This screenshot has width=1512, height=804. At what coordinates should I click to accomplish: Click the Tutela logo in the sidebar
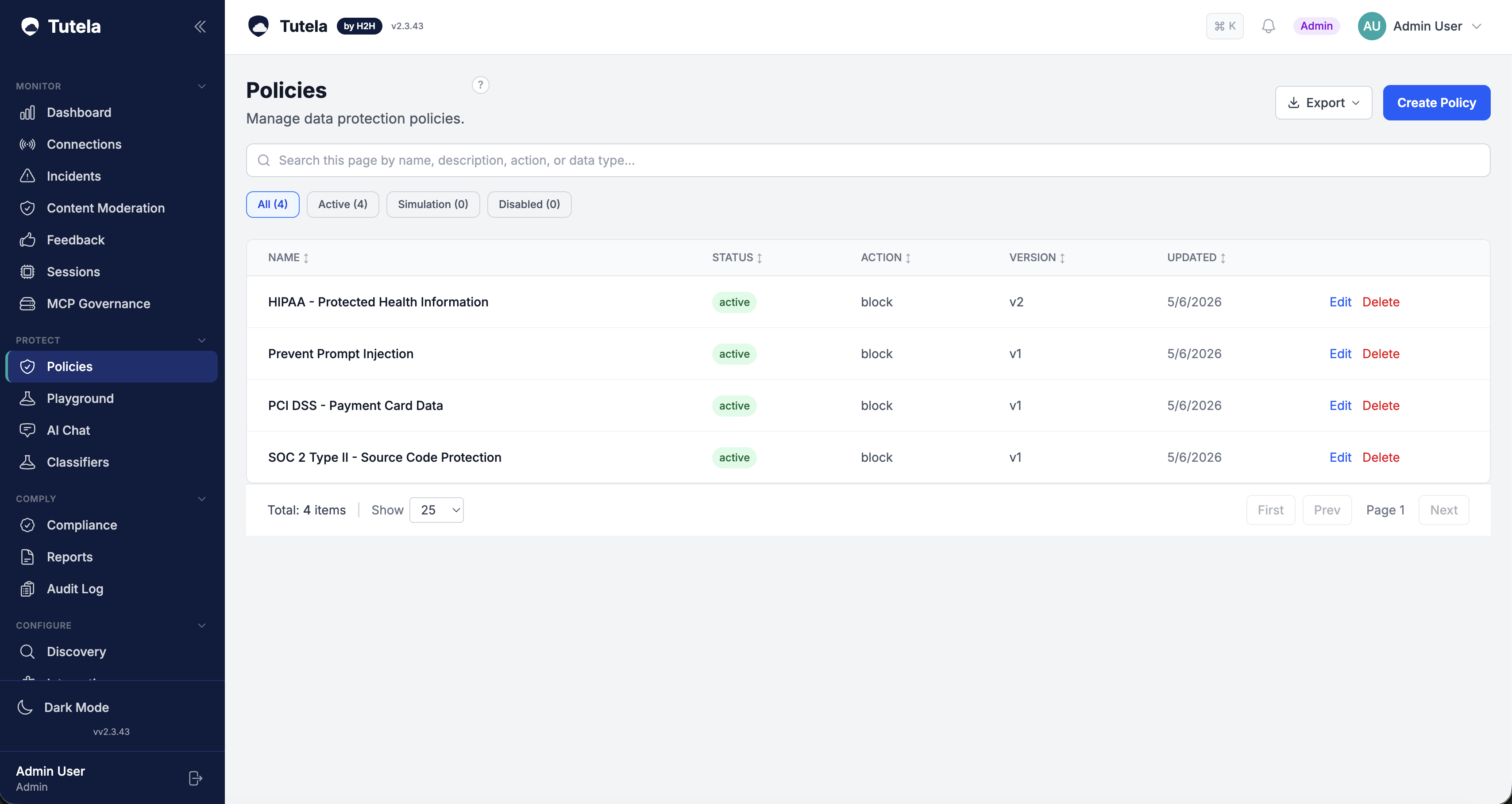coord(30,27)
